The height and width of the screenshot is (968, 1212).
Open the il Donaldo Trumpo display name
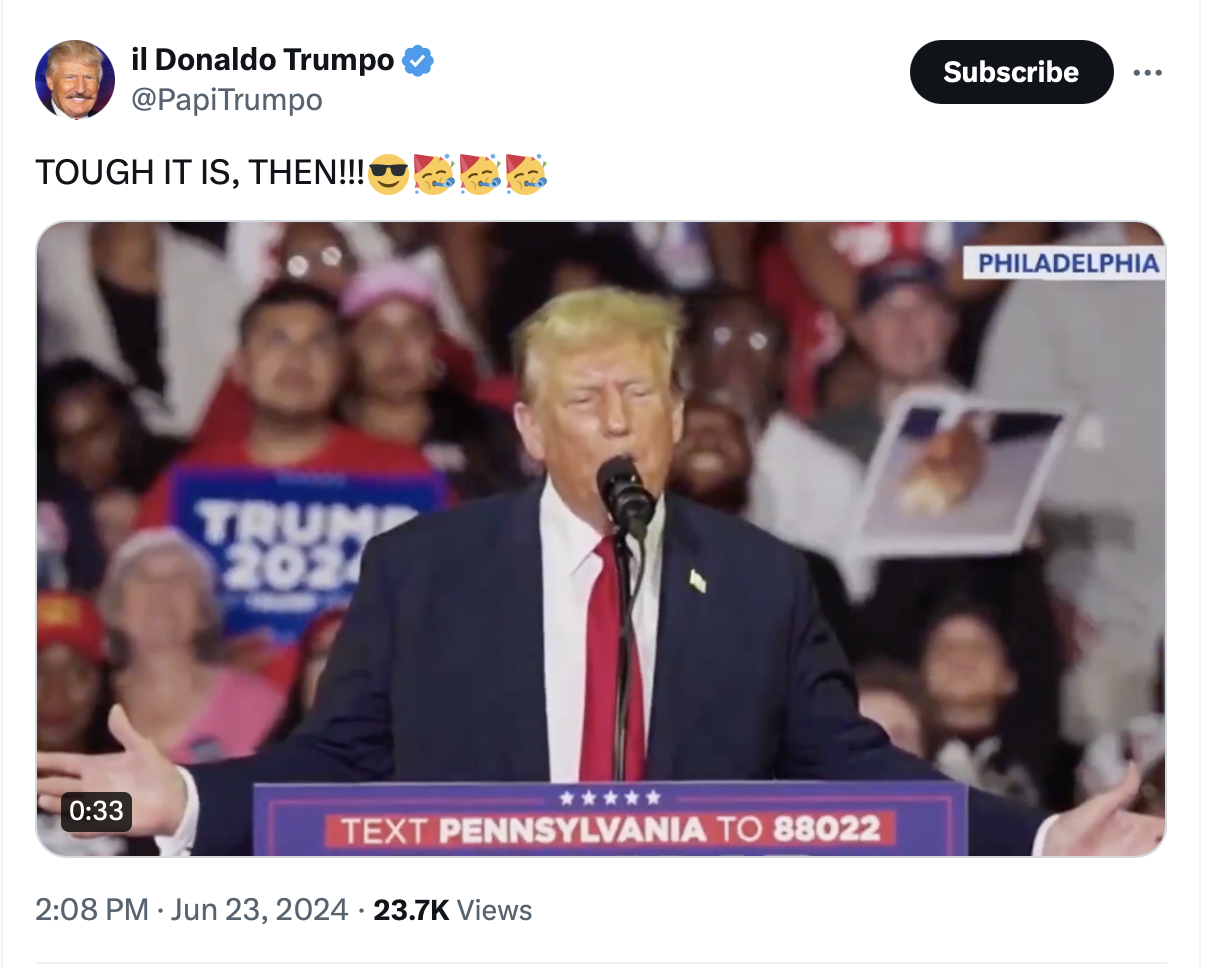(263, 60)
